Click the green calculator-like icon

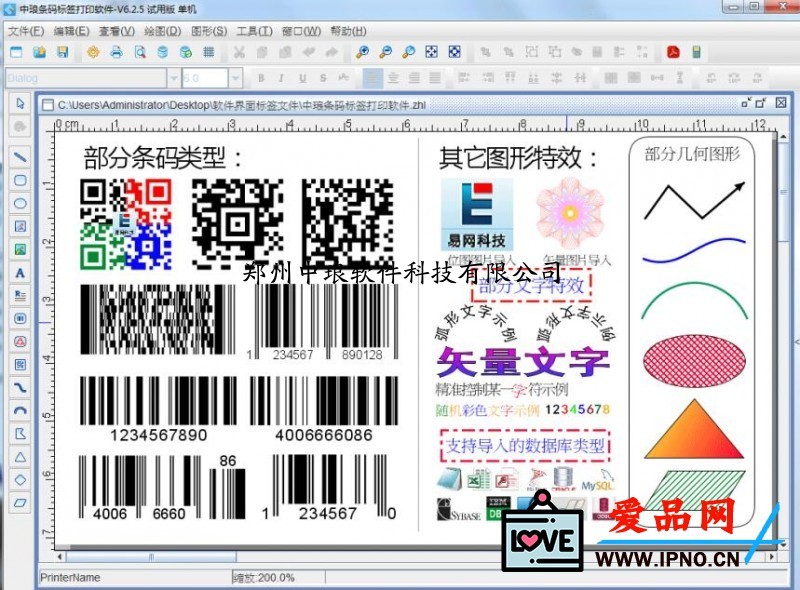(x=696, y=52)
